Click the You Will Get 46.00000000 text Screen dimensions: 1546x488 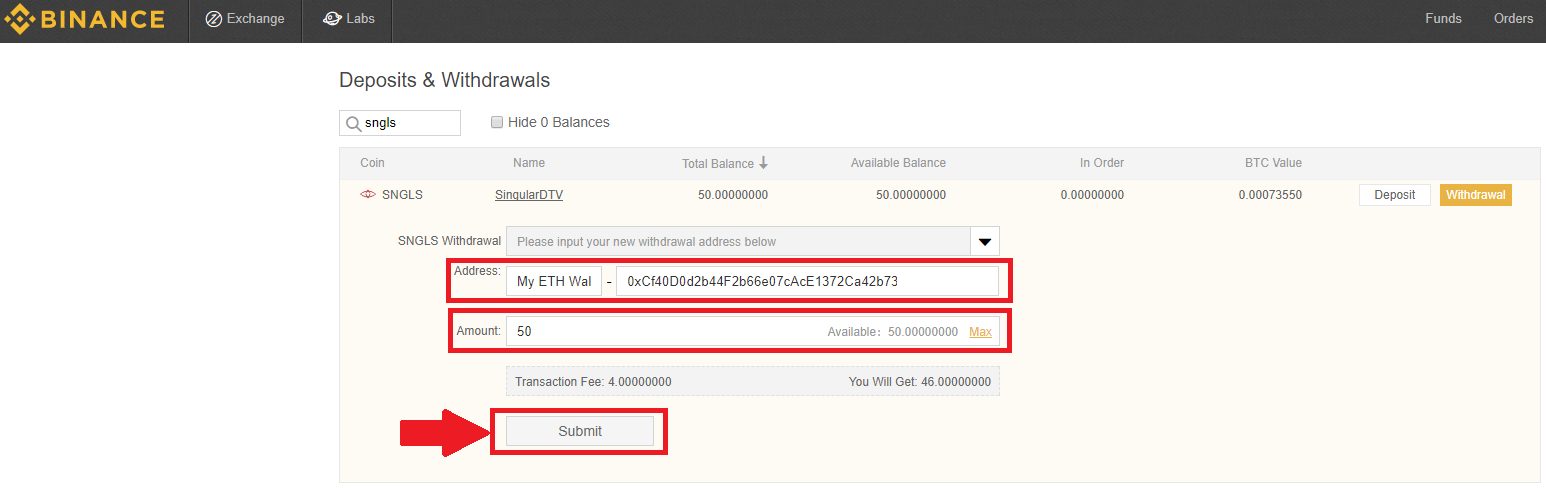[920, 382]
